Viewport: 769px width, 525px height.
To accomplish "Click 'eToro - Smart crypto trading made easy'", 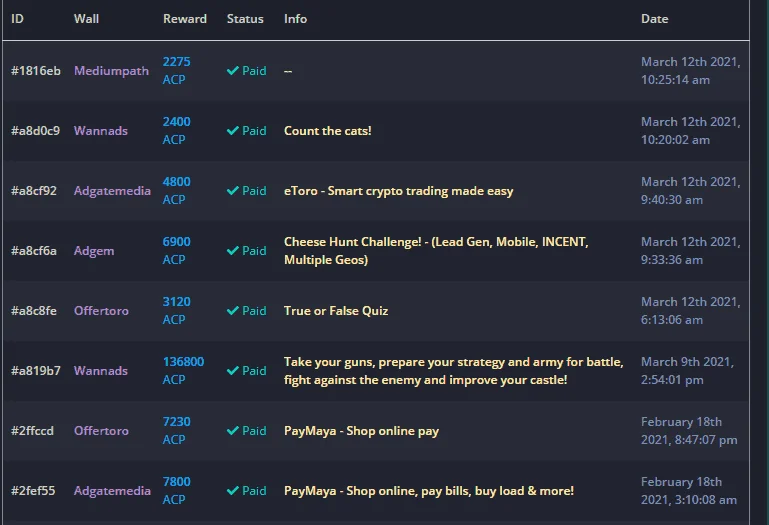I will pos(399,190).
